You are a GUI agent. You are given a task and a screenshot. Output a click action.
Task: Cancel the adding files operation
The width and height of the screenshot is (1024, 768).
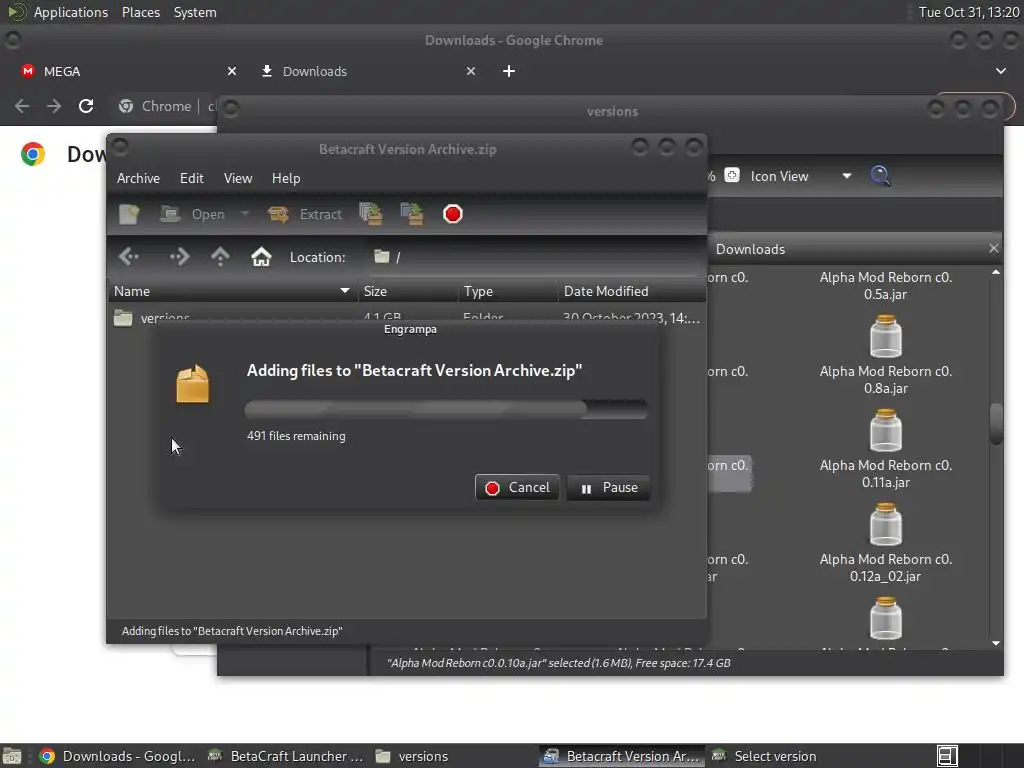(x=517, y=488)
